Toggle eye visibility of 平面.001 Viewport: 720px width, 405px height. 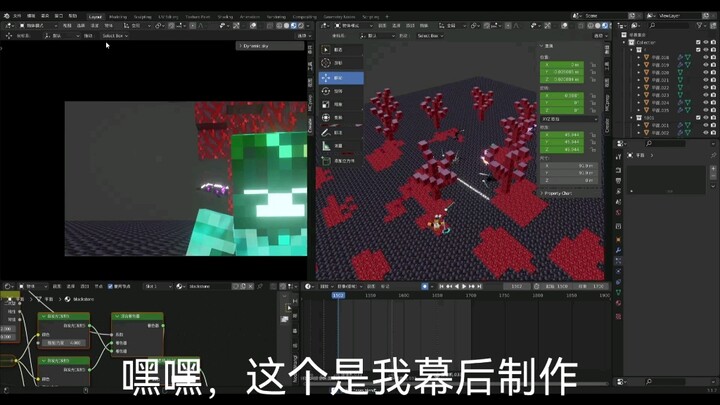coord(706,125)
